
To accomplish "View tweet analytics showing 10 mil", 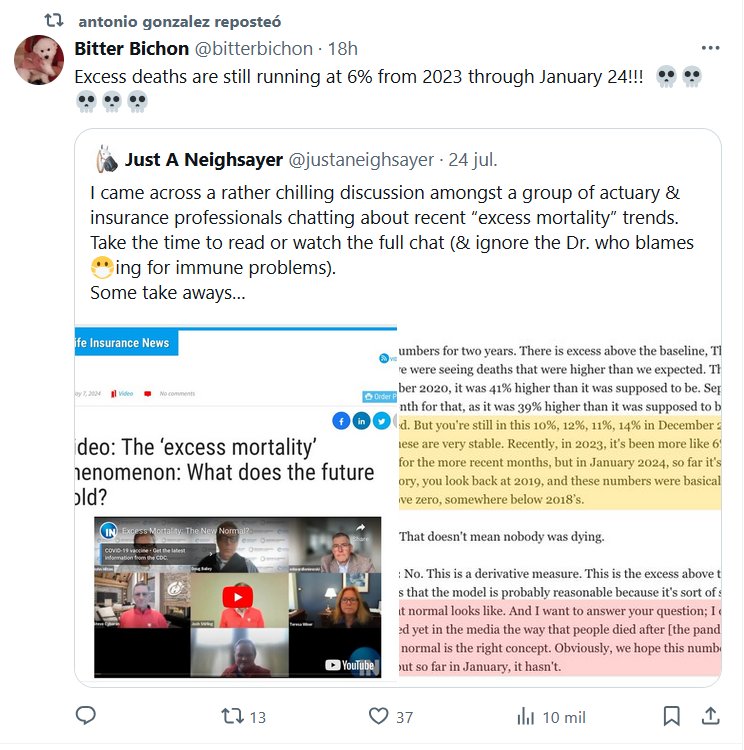I will coord(526,716).
